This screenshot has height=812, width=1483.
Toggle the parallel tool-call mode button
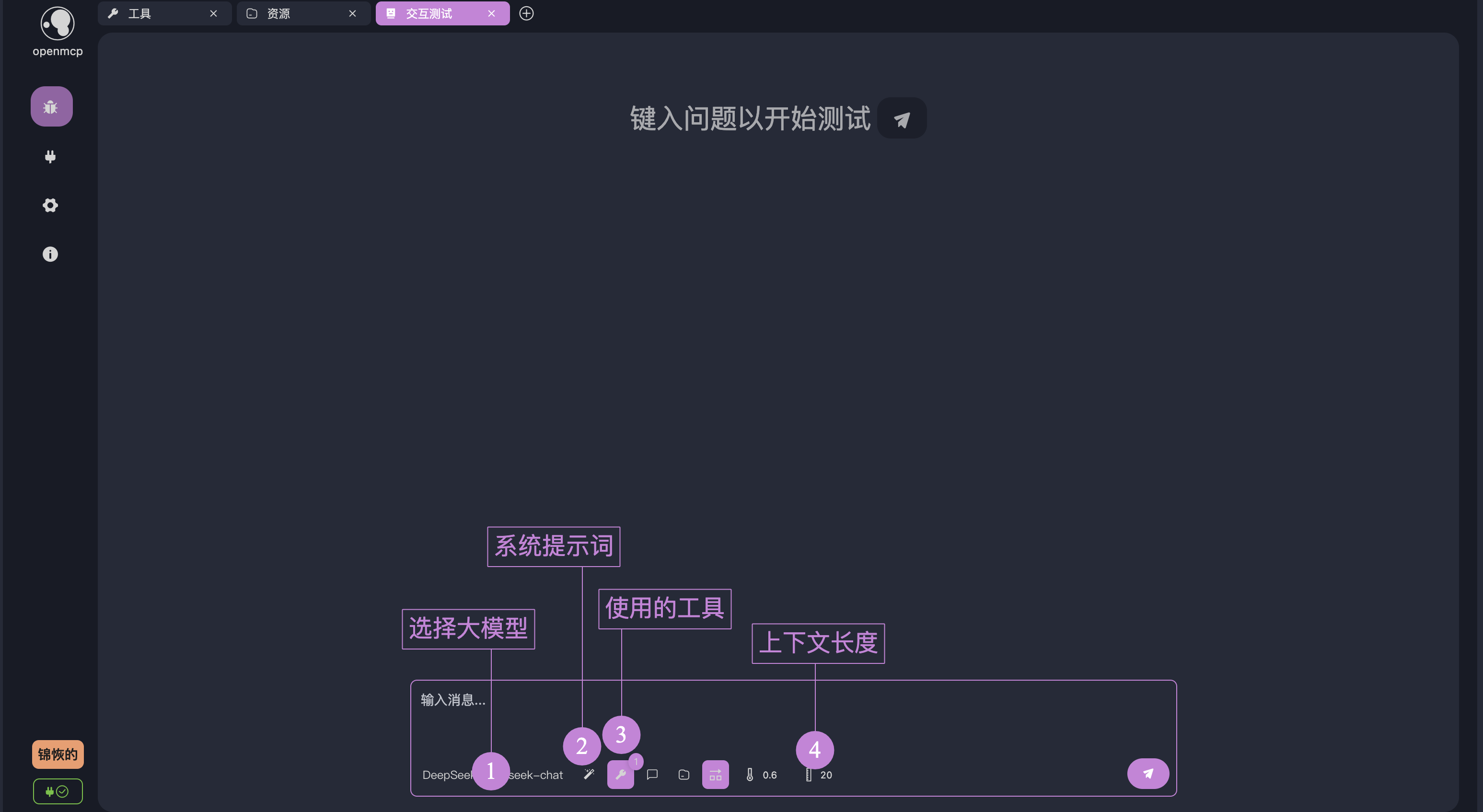[x=715, y=775]
